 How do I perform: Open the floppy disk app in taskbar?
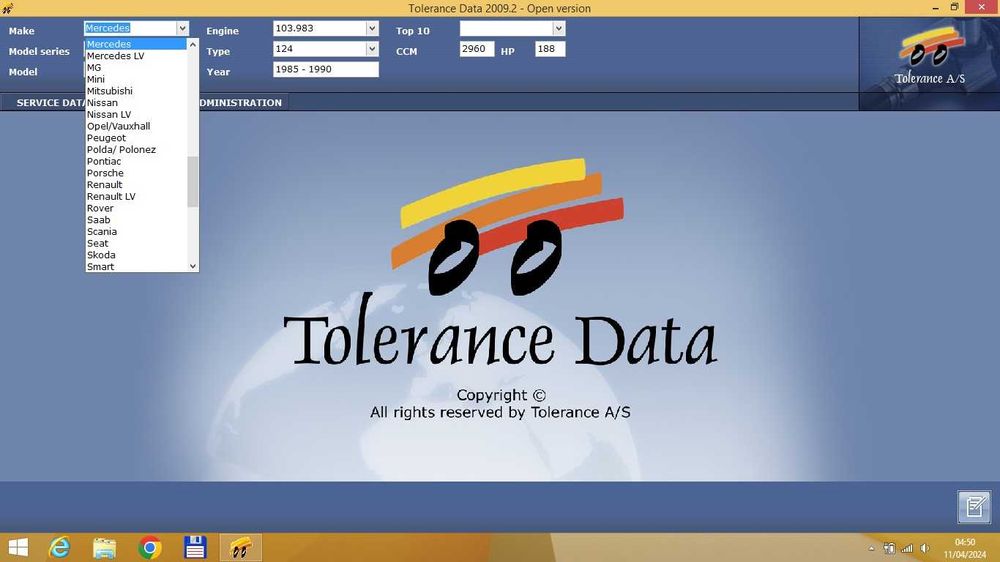[195, 547]
